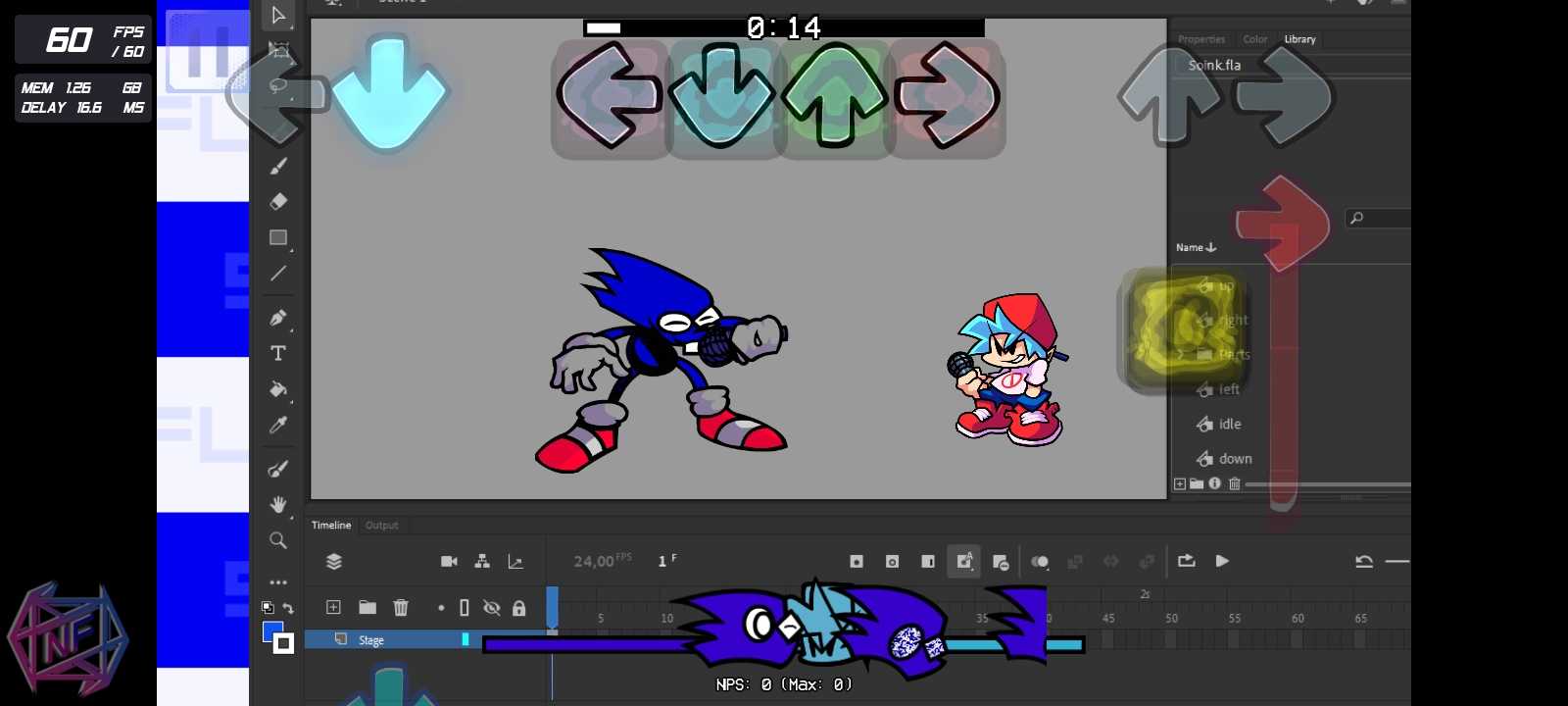Open the Output tab
This screenshot has height=706, width=1568.
coord(381,526)
